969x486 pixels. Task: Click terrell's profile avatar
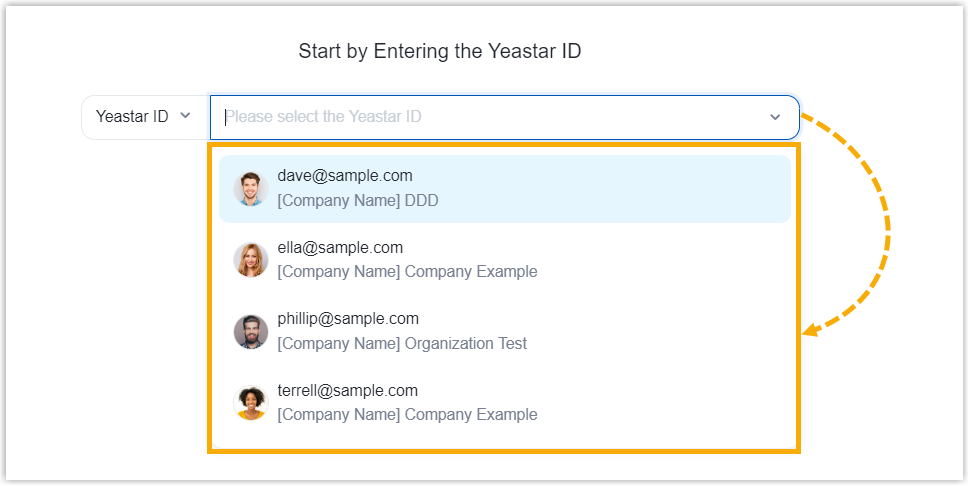251,403
